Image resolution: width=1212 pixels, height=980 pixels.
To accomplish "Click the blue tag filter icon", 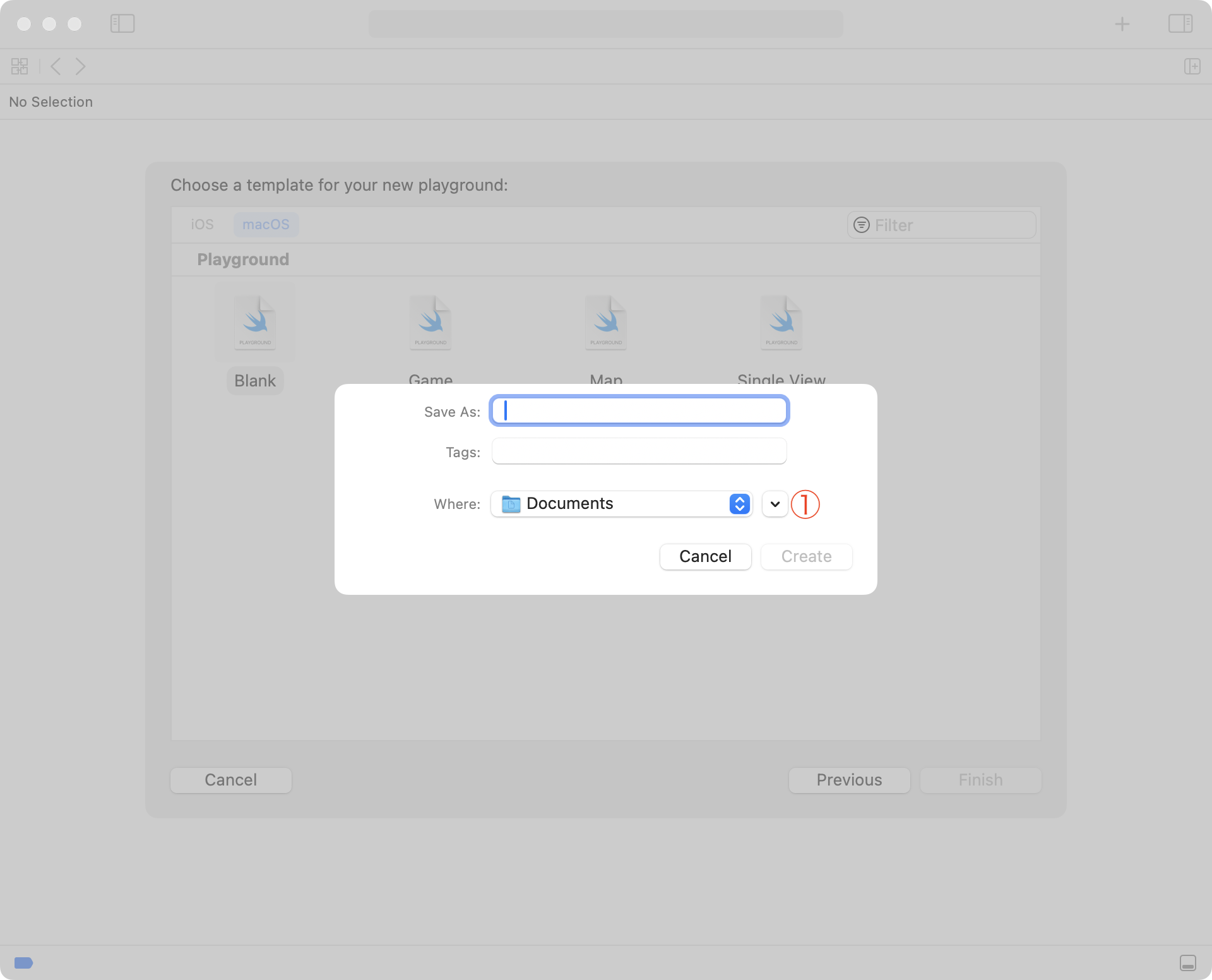I will 23,963.
